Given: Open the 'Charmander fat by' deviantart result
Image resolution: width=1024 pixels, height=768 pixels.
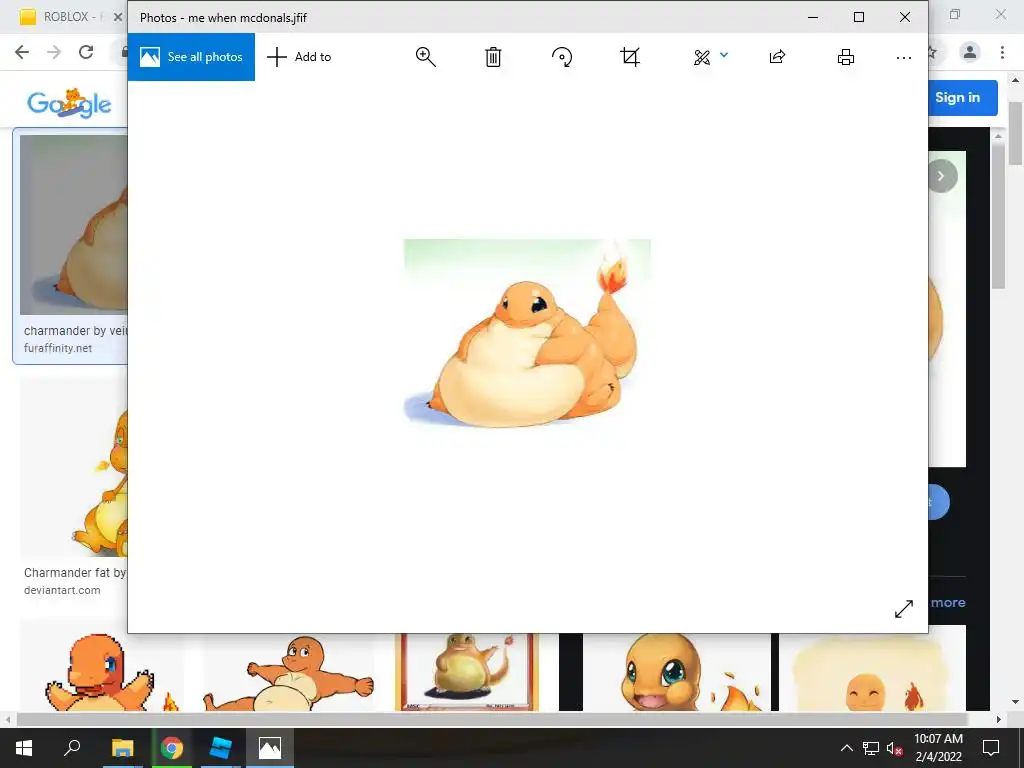Looking at the screenshot, I should pos(75,573).
